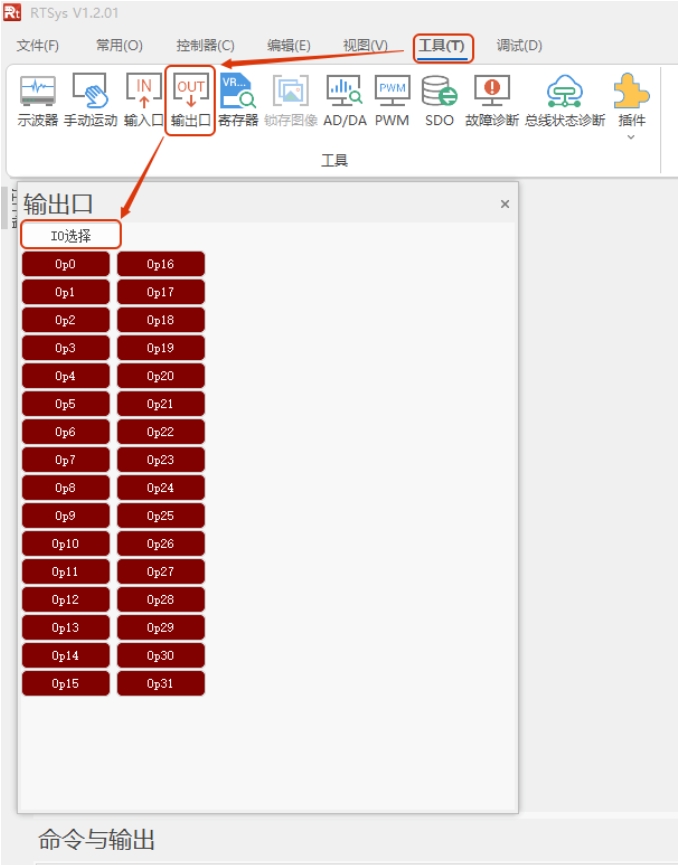Viewport: 679px width, 865px height.
Task: Toggle output Op17
Action: [x=161, y=292]
